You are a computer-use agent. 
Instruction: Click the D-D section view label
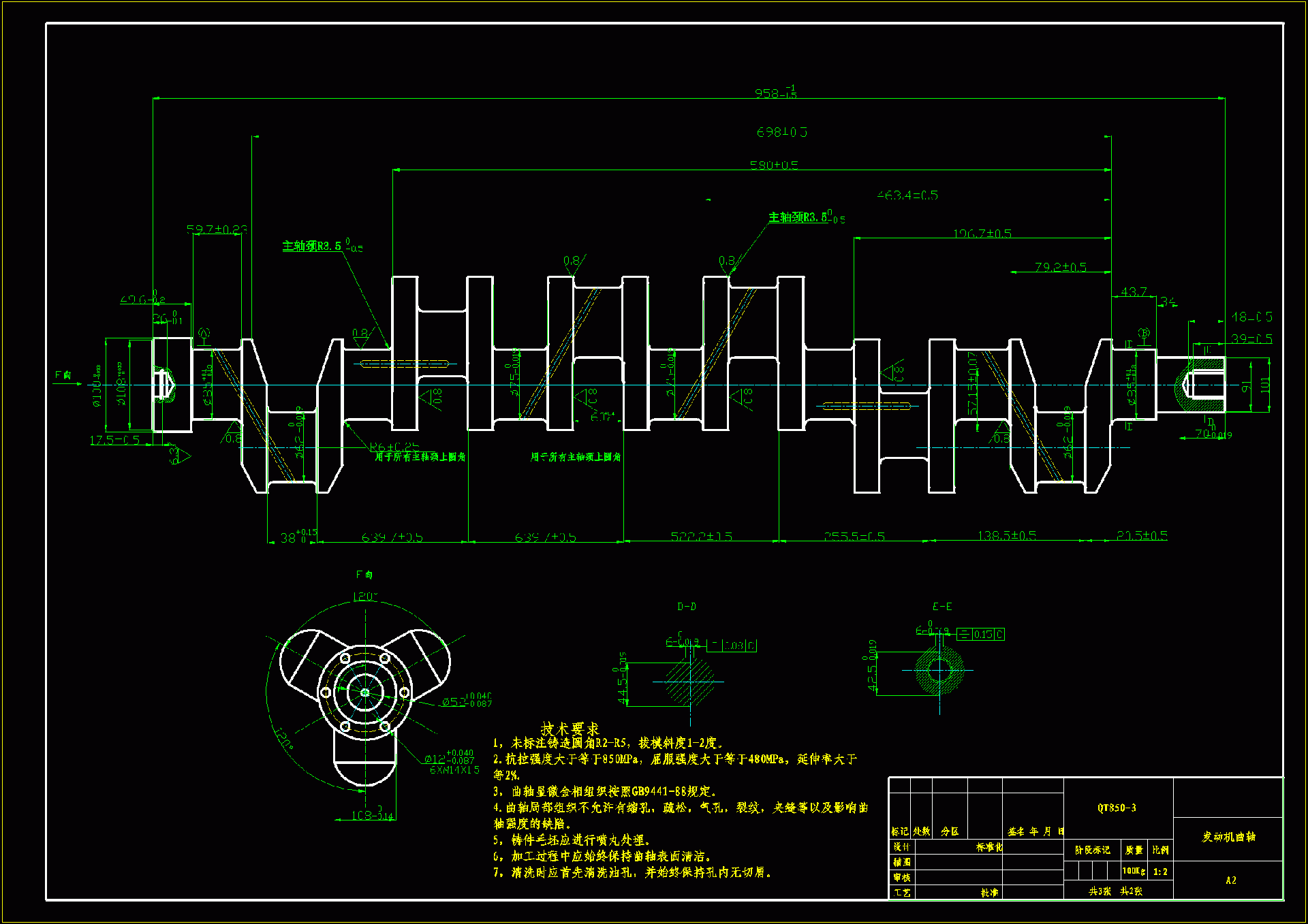[687, 606]
